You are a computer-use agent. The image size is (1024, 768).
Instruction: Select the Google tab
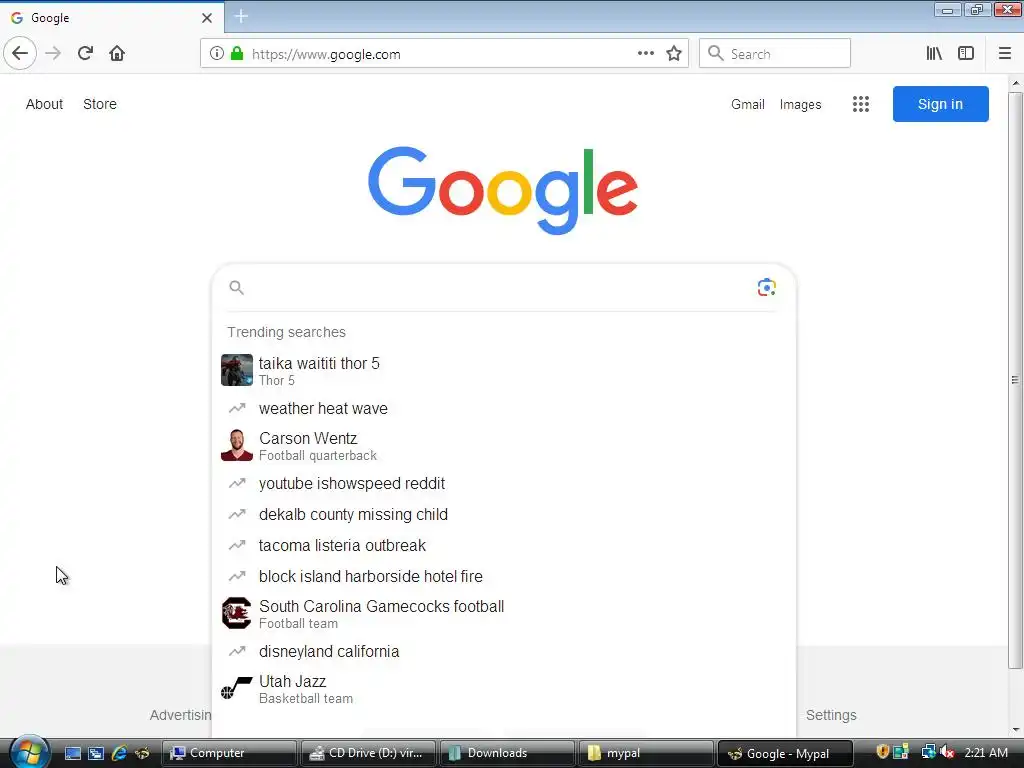tap(112, 18)
